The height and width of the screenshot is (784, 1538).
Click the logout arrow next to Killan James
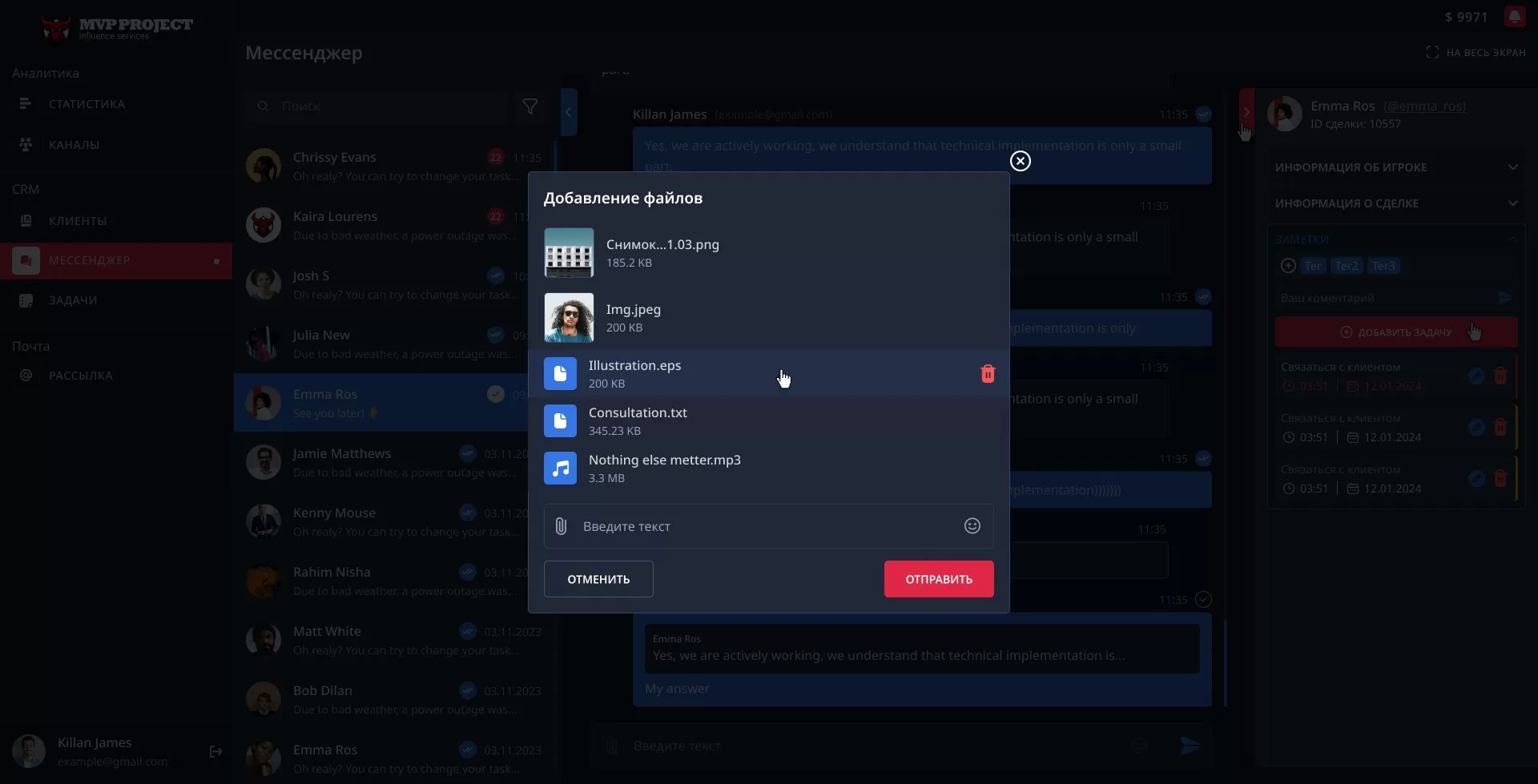(215, 751)
